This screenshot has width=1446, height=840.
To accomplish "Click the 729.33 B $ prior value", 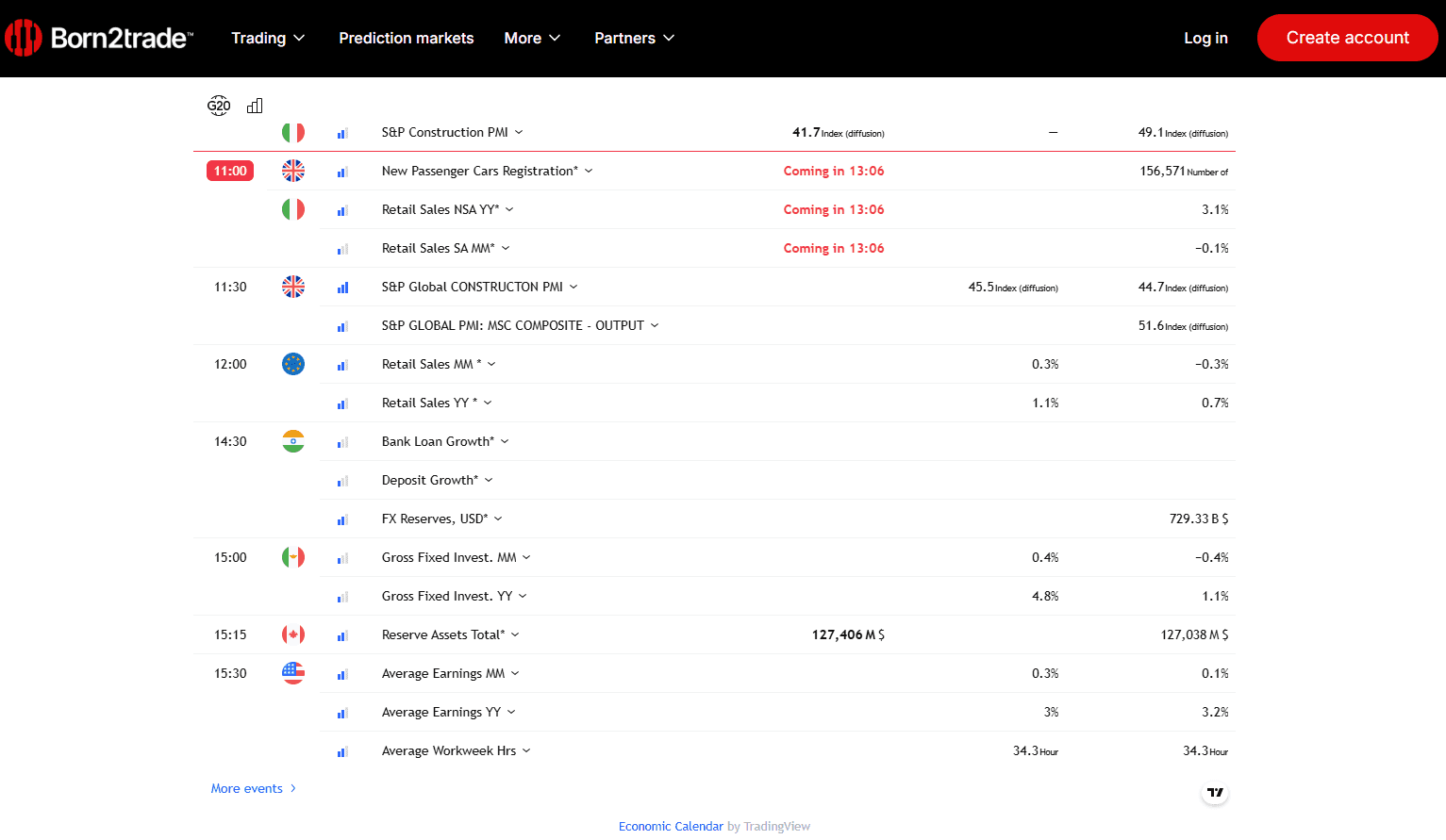I will coord(1199,519).
